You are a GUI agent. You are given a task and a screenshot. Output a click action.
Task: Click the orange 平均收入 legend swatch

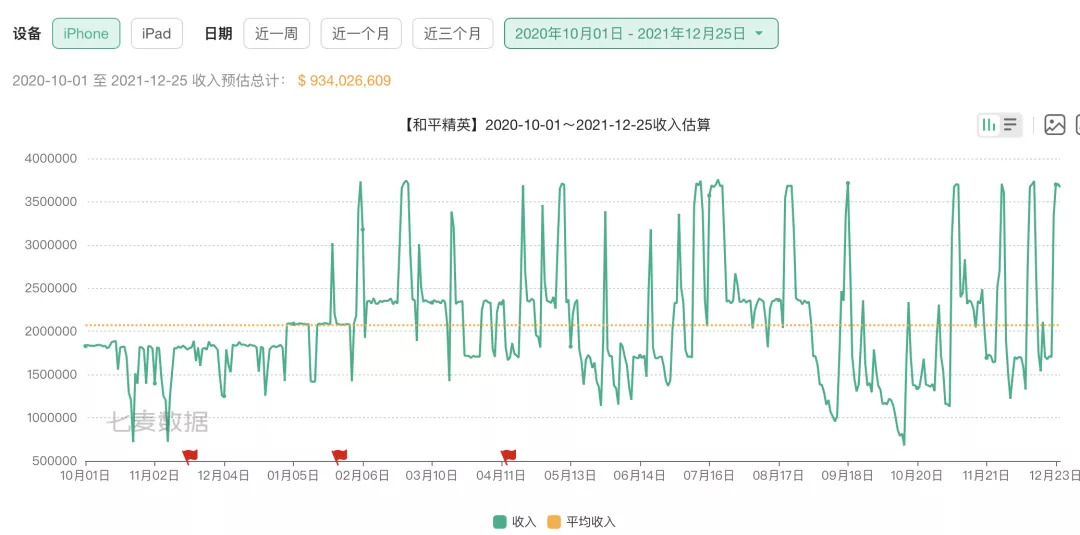click(x=554, y=522)
